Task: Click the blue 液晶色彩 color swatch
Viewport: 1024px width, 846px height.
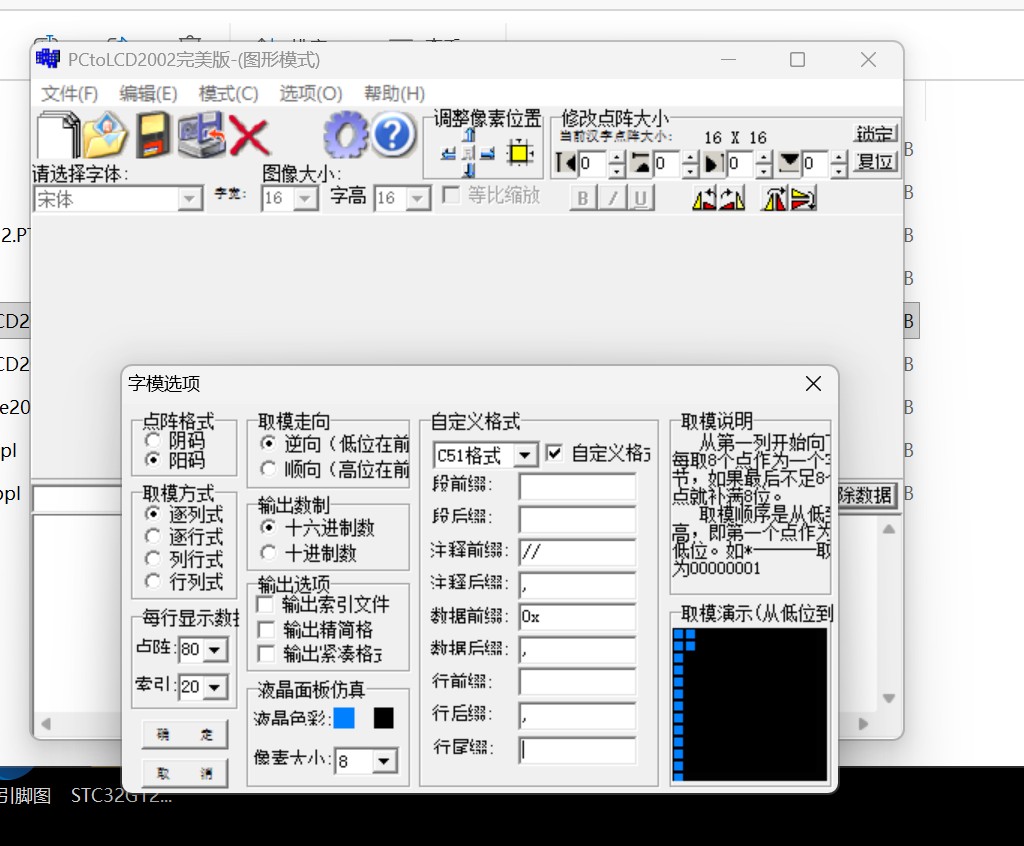Action: [344, 718]
